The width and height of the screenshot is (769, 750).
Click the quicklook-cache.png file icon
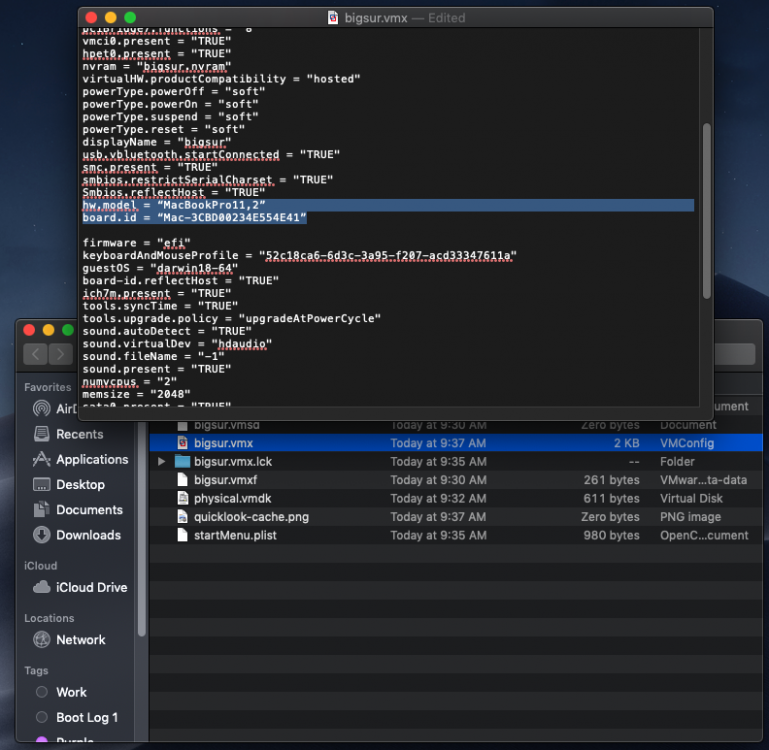pyautogui.click(x=182, y=517)
